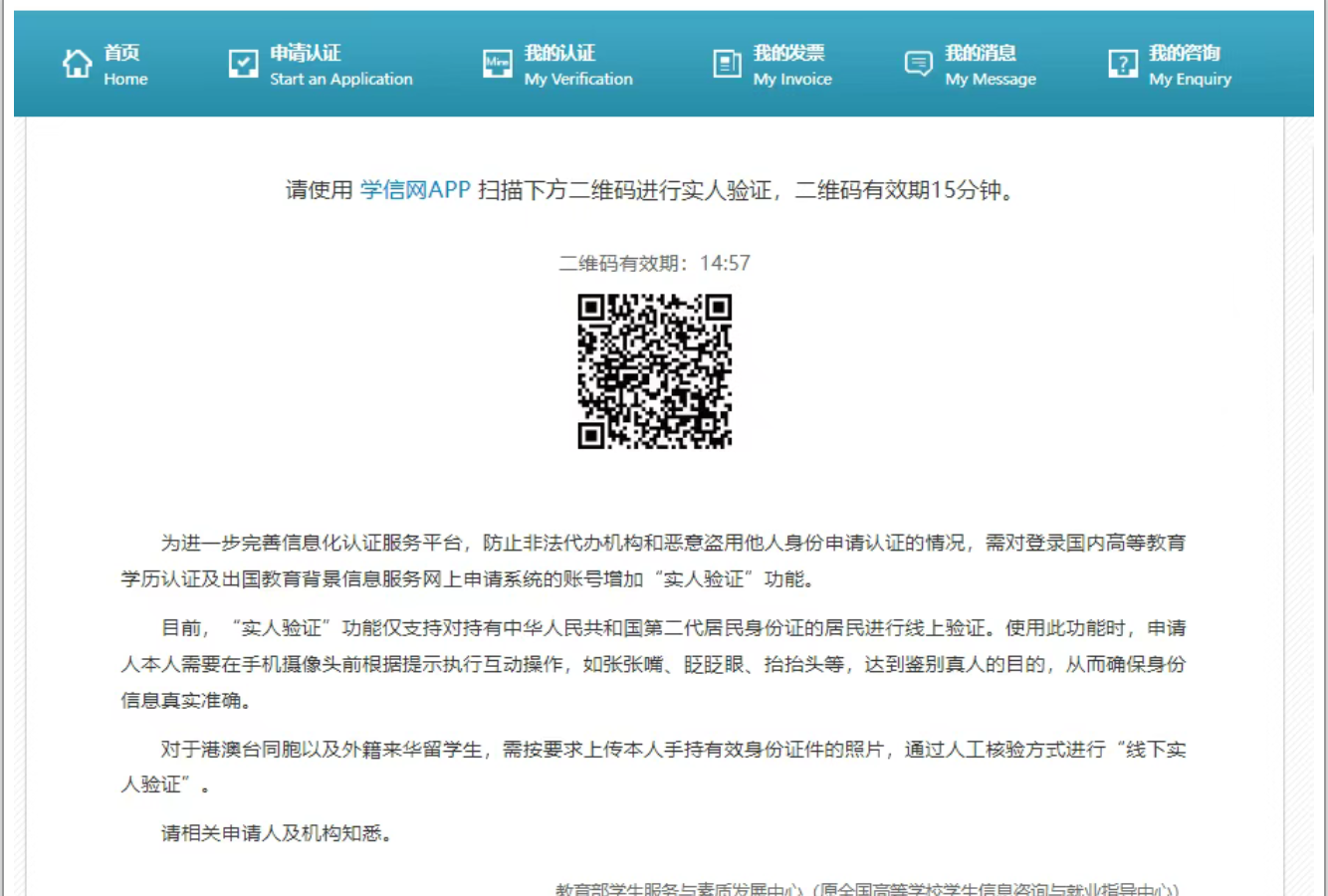View 我的消息 menu text

[x=981, y=53]
